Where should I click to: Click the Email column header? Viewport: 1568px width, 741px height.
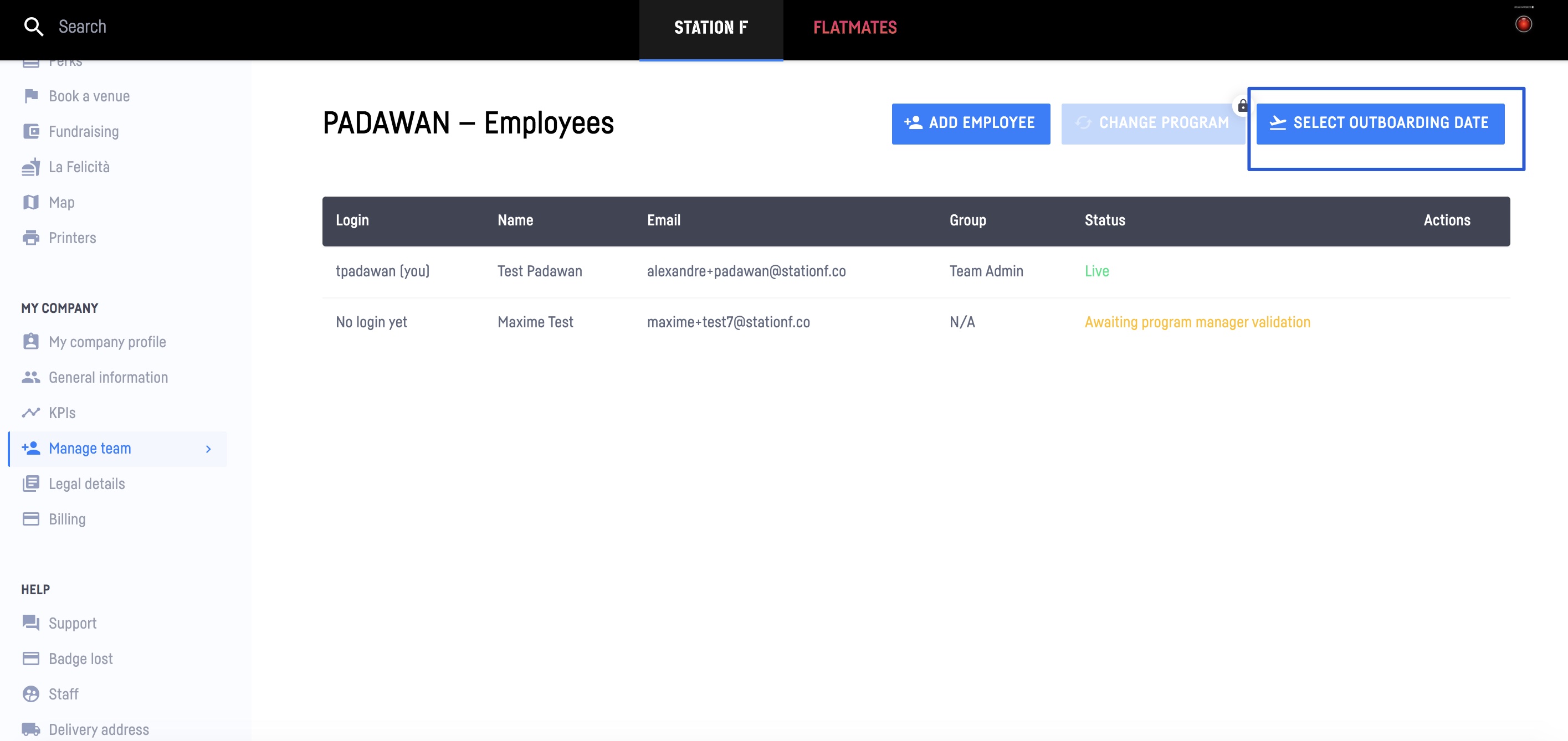point(663,220)
